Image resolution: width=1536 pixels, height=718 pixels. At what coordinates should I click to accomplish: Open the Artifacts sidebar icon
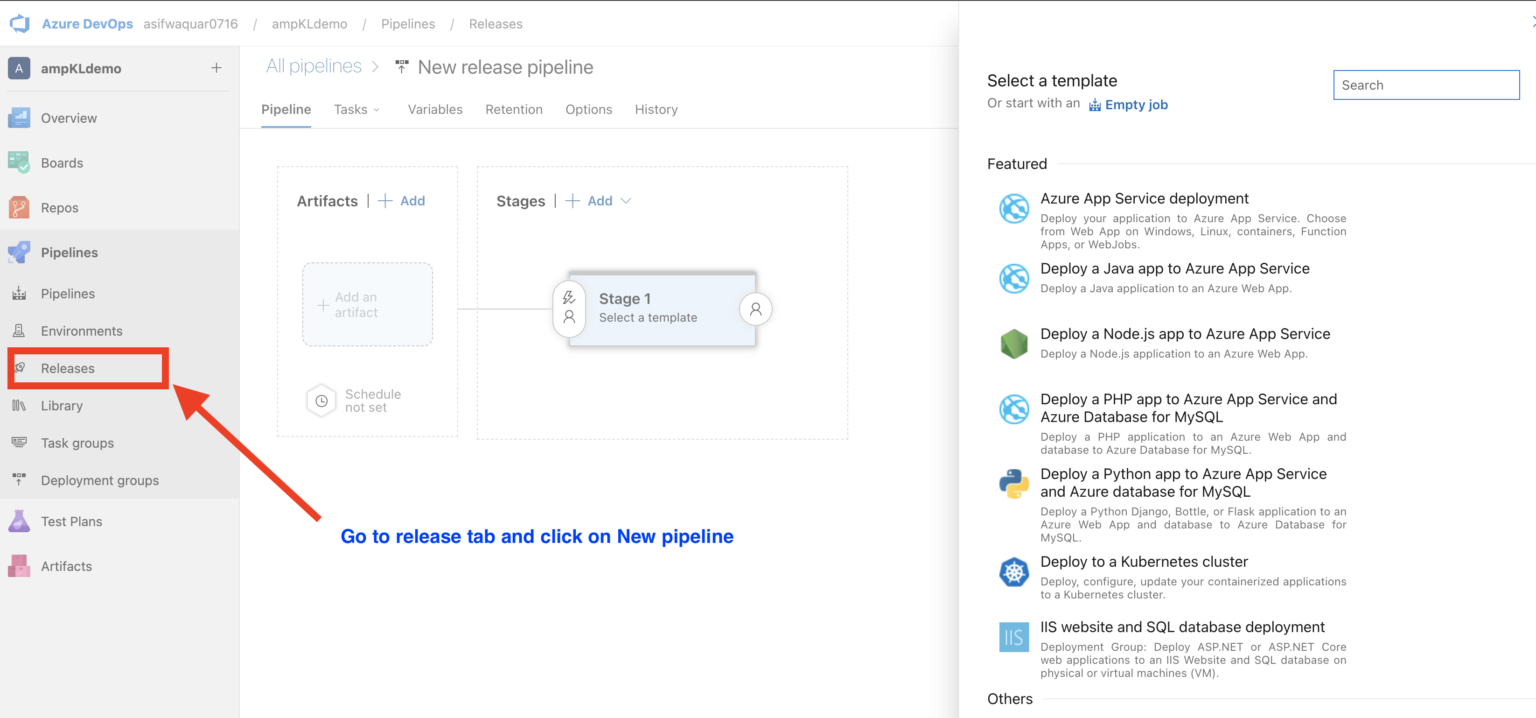coord(19,566)
